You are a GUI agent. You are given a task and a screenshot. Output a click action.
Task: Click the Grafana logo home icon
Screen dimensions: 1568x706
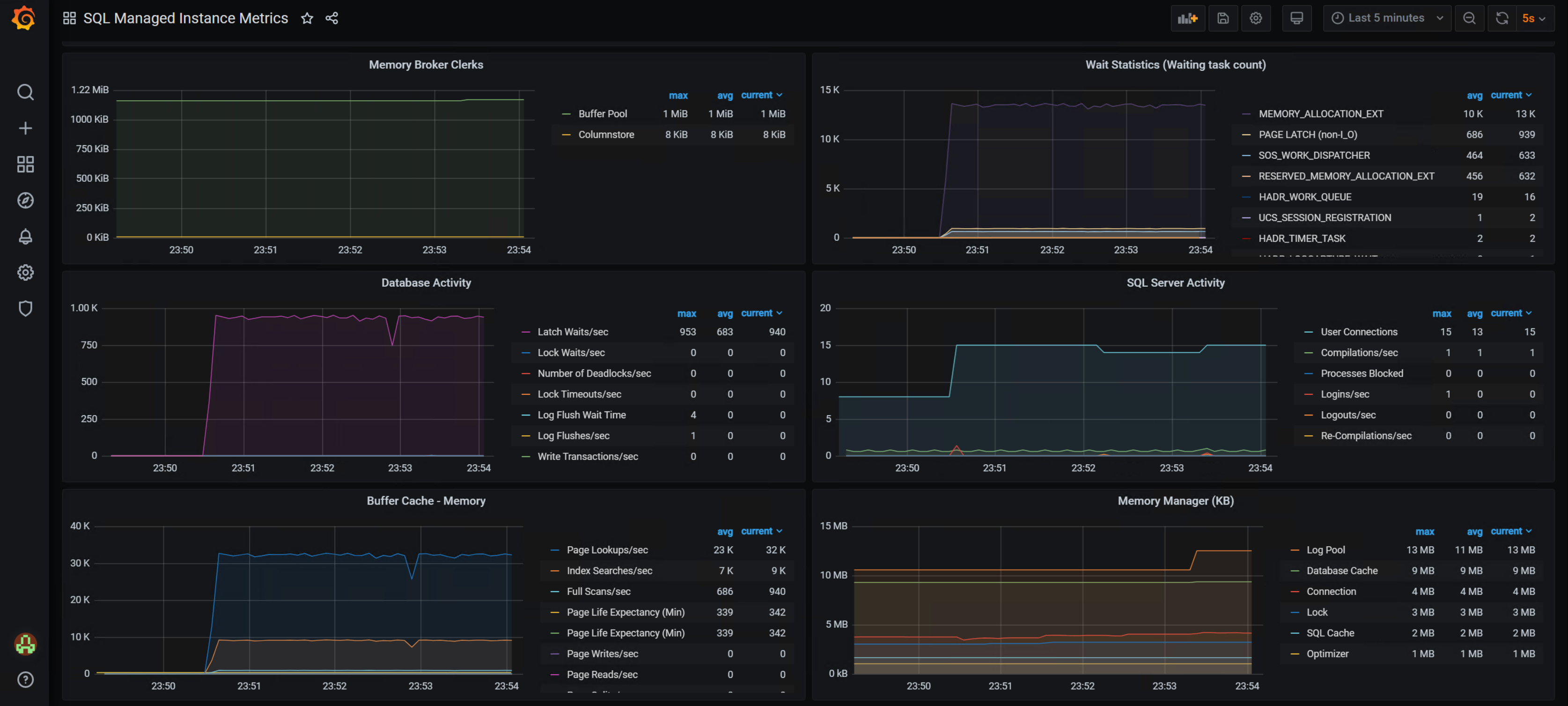pos(24,18)
